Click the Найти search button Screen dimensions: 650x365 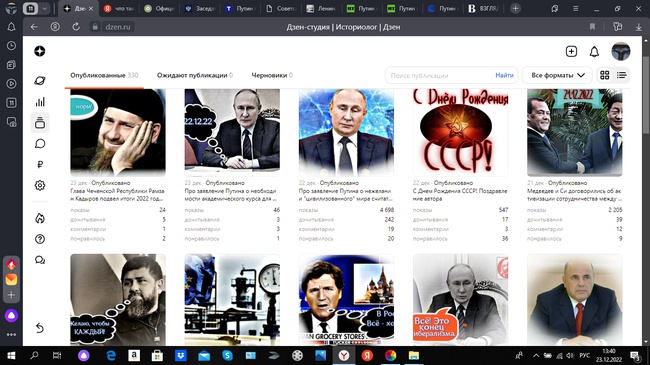click(x=504, y=75)
